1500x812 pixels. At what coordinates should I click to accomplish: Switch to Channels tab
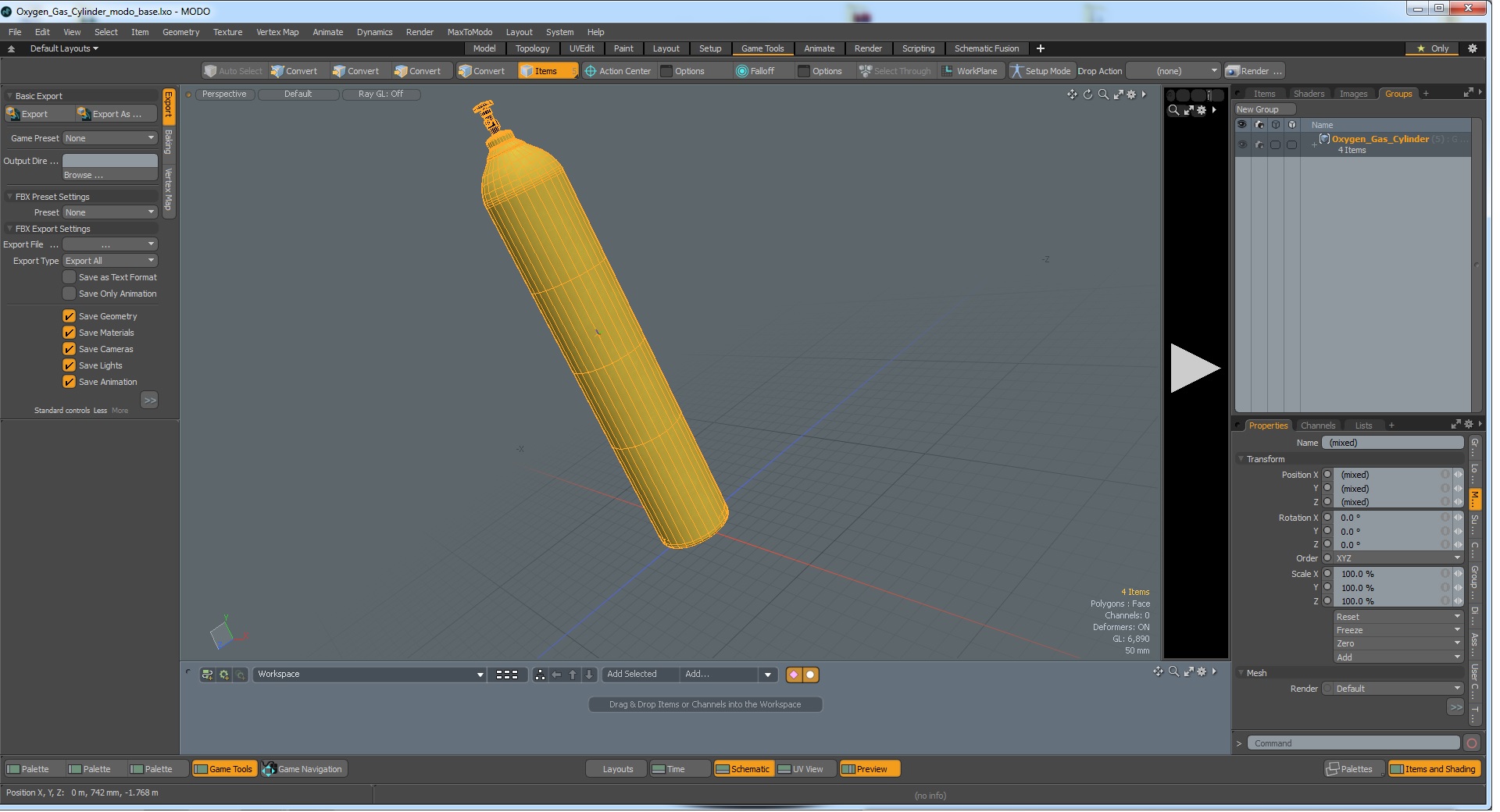click(x=1318, y=426)
